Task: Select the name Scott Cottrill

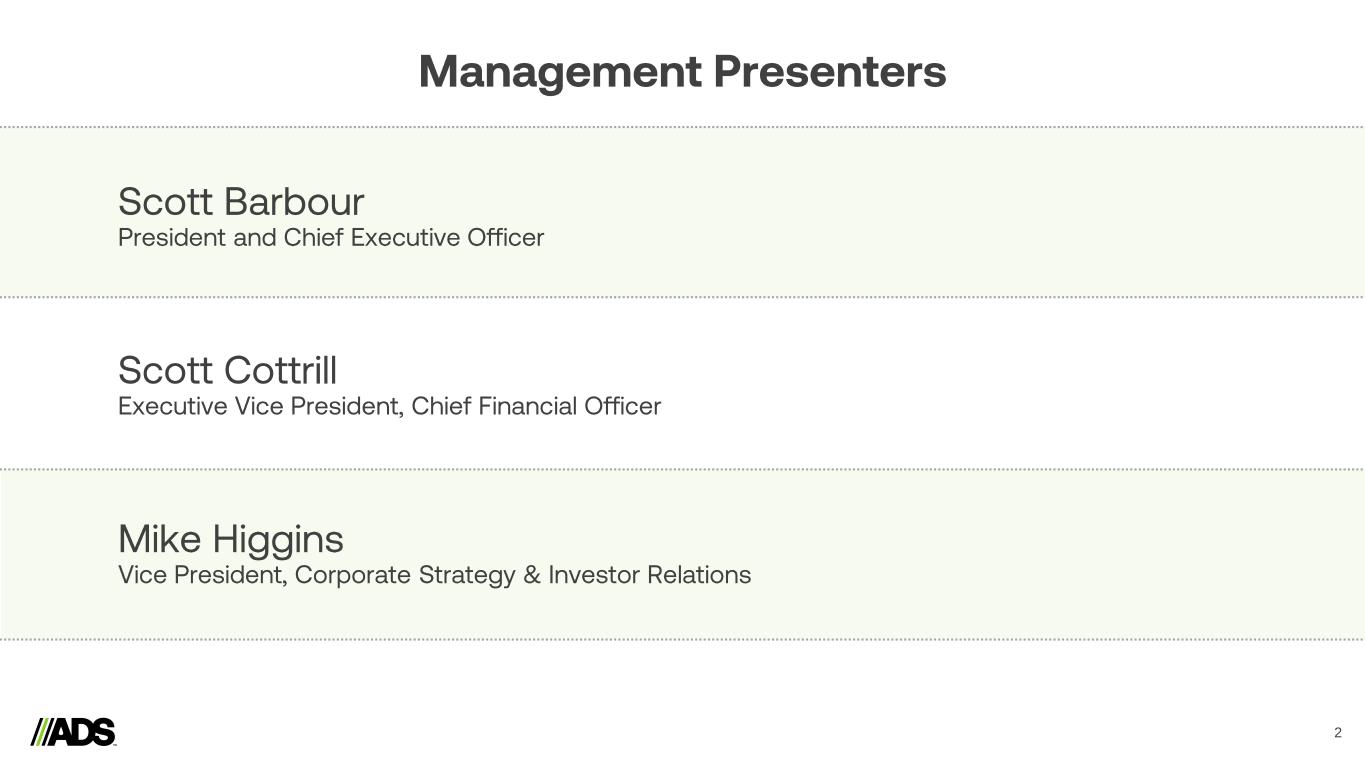Action: (227, 370)
